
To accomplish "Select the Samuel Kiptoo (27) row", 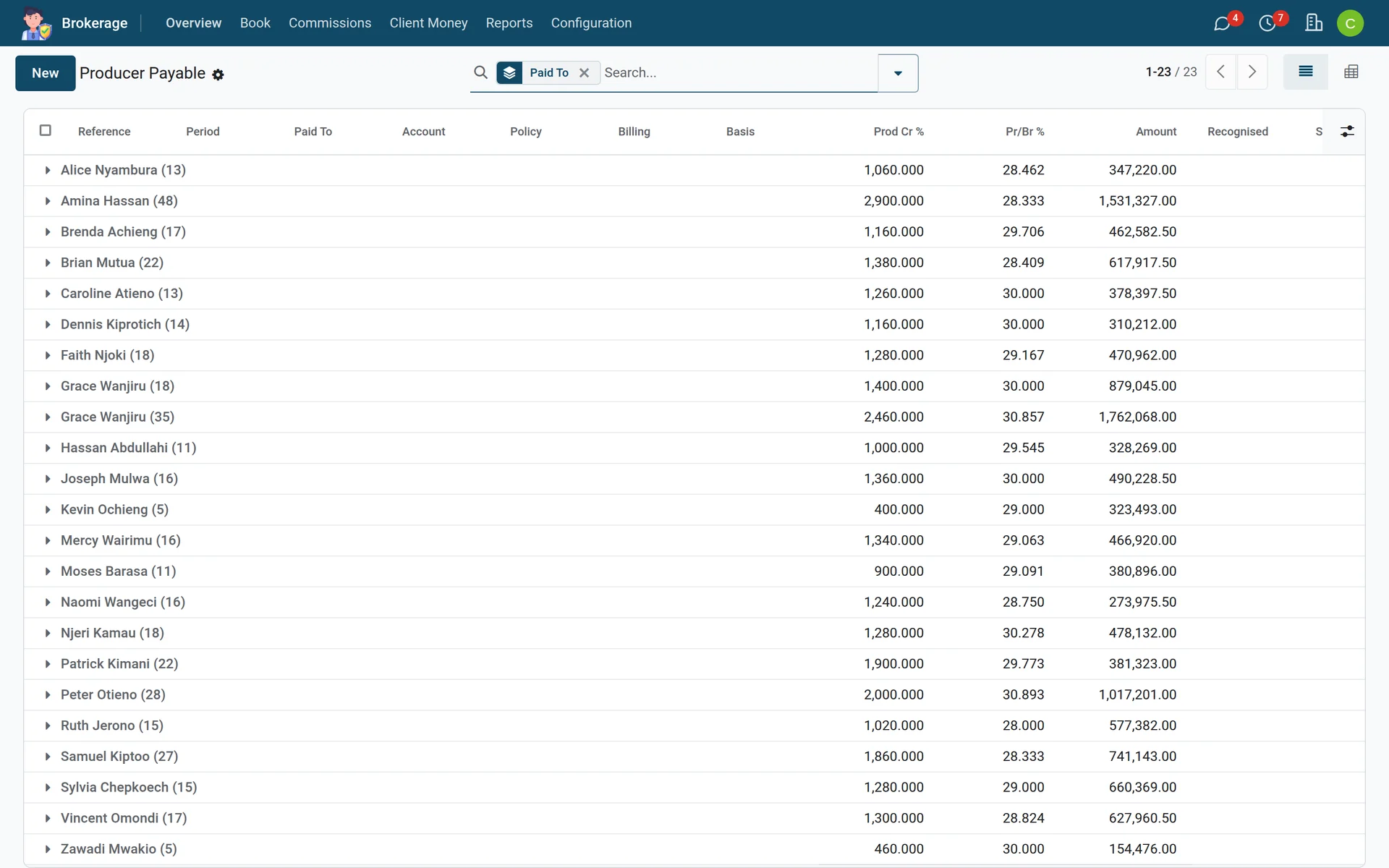I will (x=694, y=757).
